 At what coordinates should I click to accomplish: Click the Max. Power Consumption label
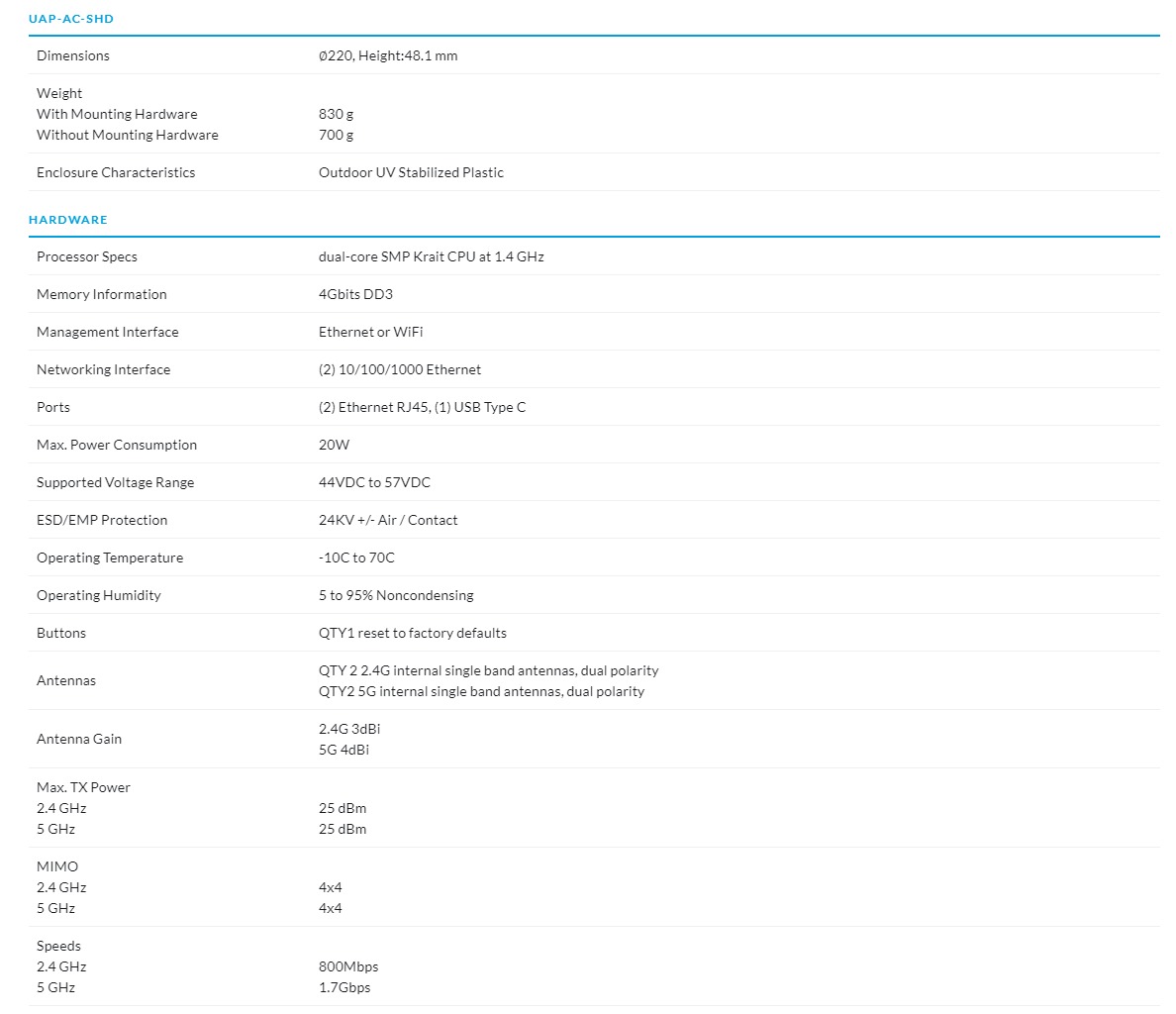coord(116,445)
